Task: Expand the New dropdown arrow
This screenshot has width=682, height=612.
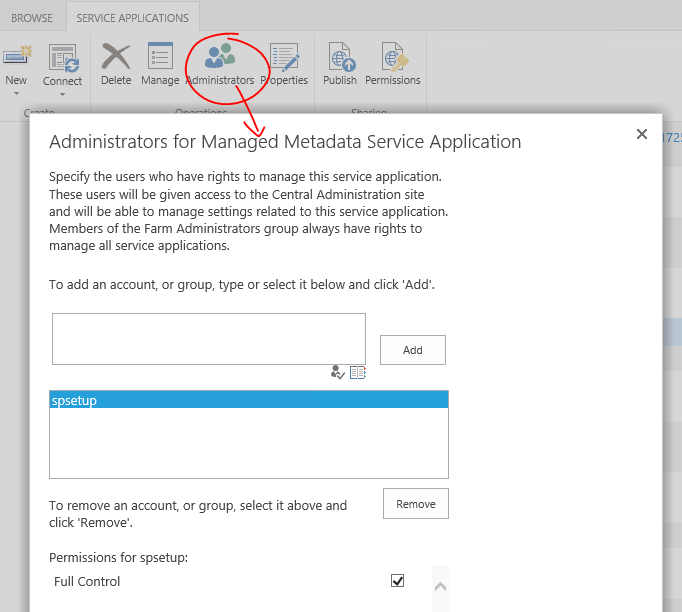Action: 16,95
